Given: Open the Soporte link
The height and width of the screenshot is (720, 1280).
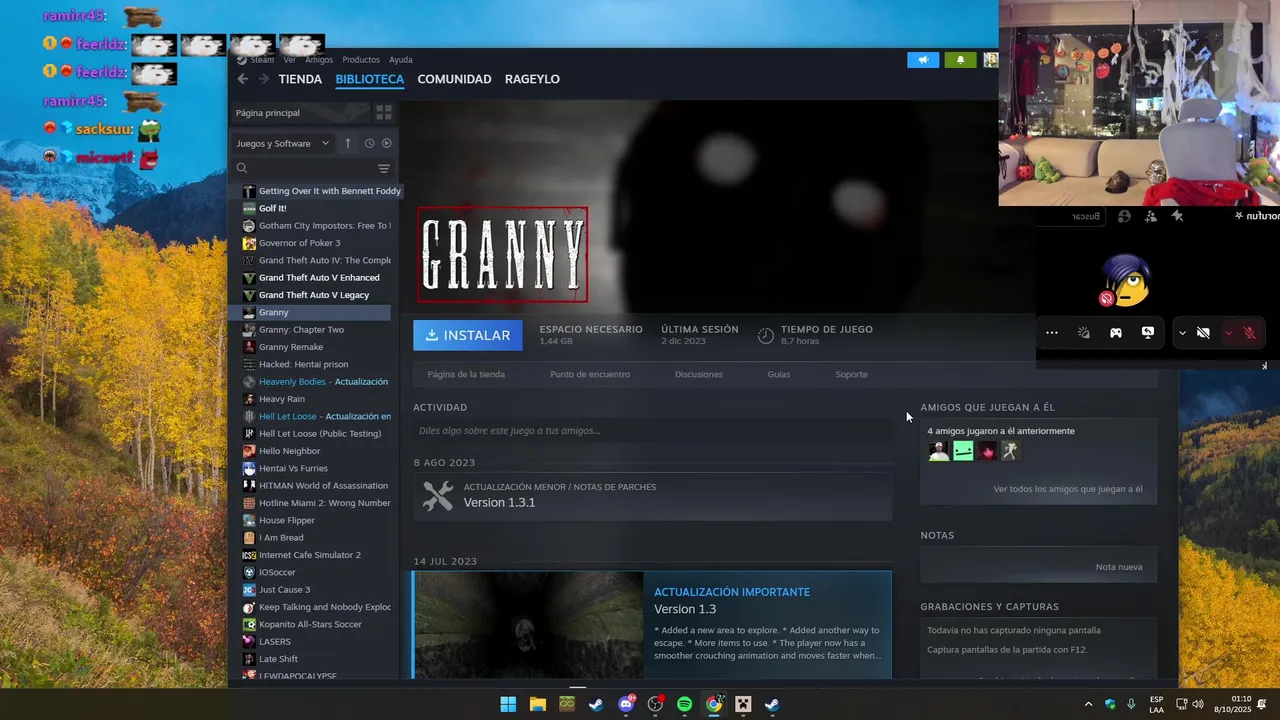Looking at the screenshot, I should [851, 374].
